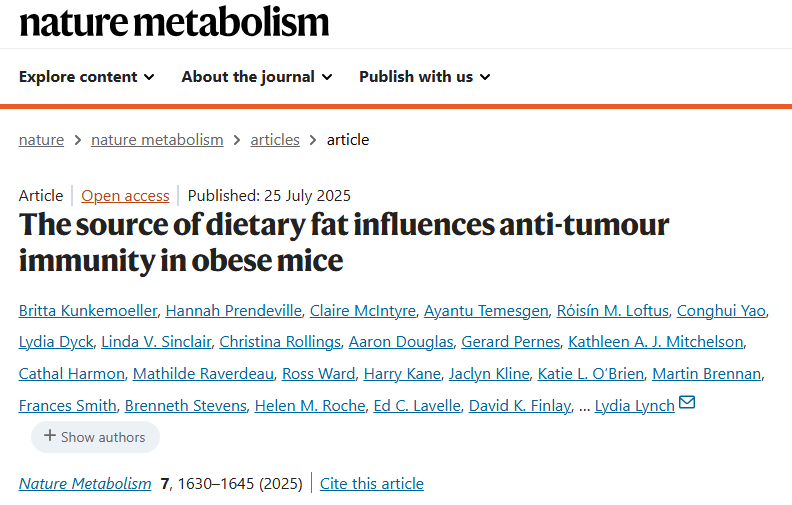Click the Open access link

coord(125,196)
